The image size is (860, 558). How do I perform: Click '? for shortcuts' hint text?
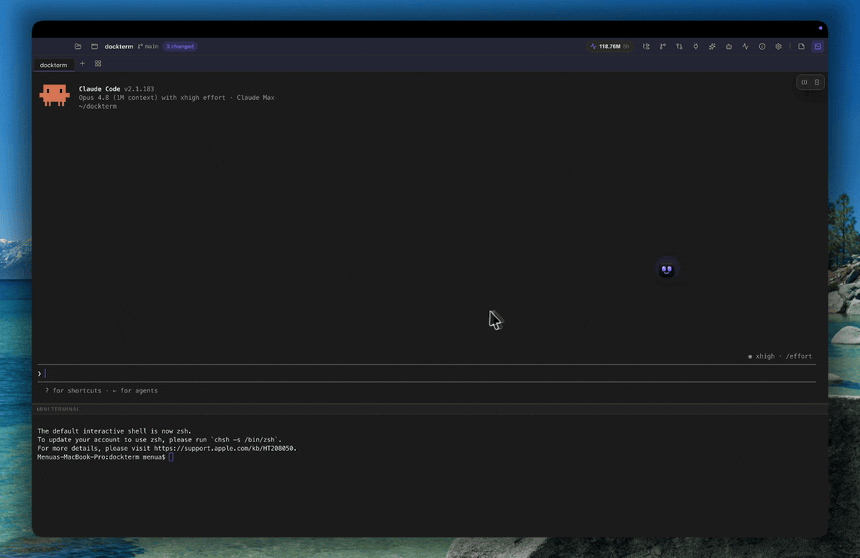pos(73,391)
